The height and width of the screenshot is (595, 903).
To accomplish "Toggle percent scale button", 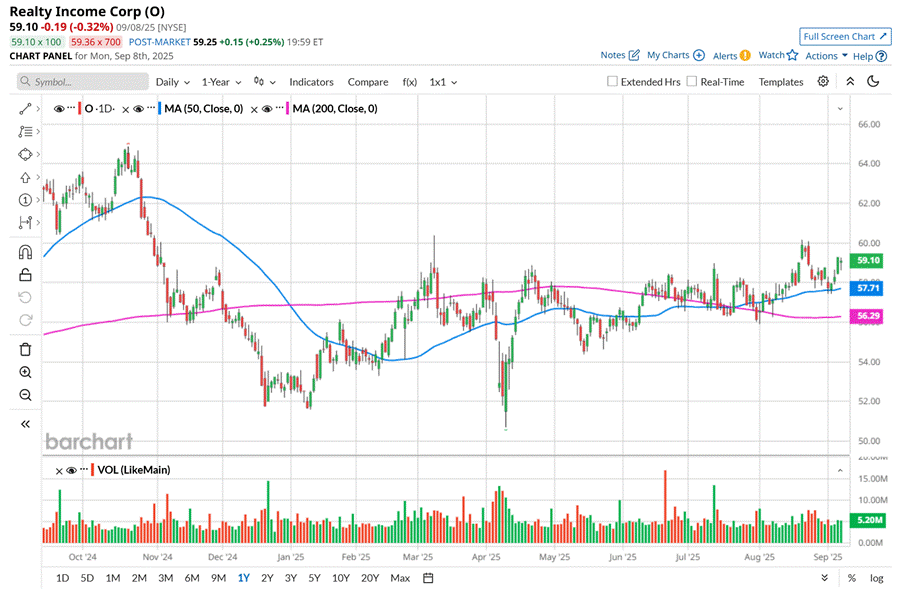I will pos(851,578).
